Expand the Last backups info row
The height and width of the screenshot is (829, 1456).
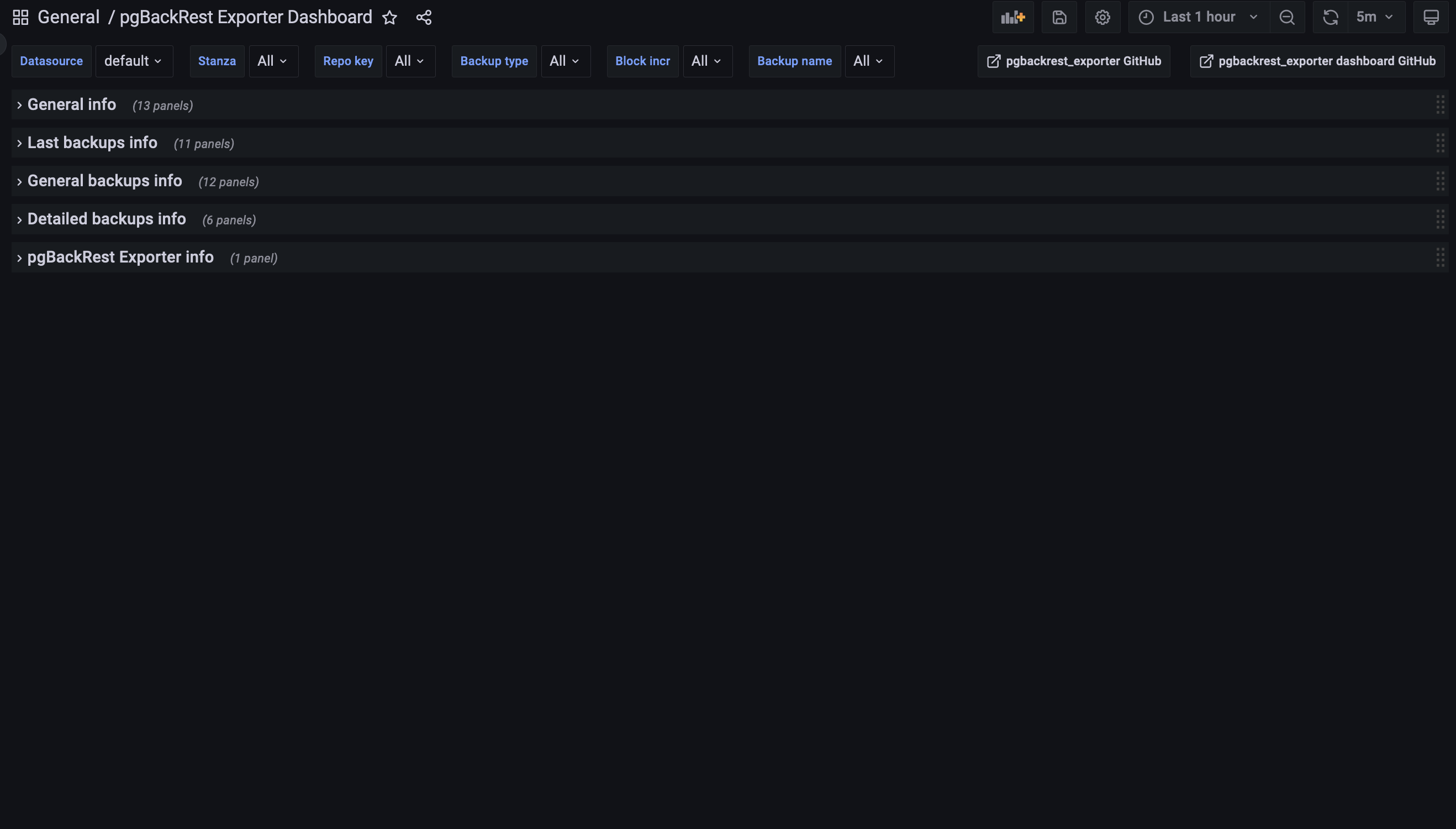click(x=92, y=143)
